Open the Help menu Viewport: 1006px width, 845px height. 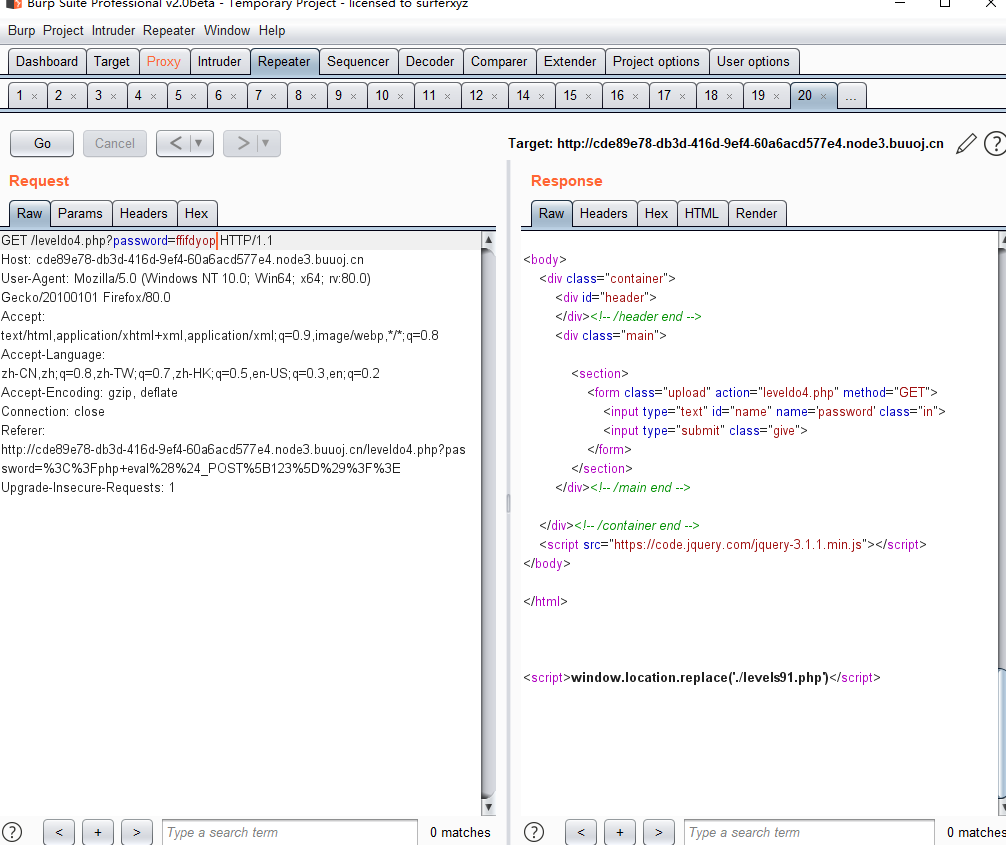point(272,31)
